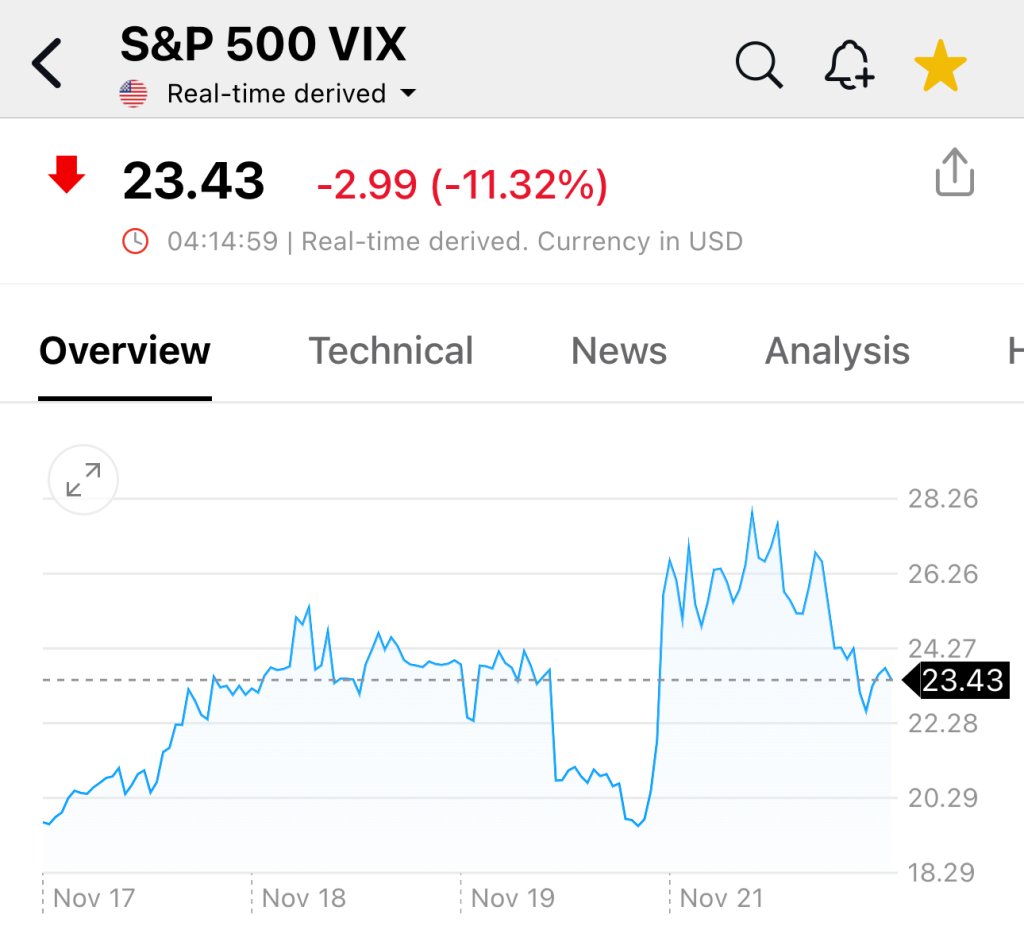Expand chart to fullscreen

click(x=83, y=480)
